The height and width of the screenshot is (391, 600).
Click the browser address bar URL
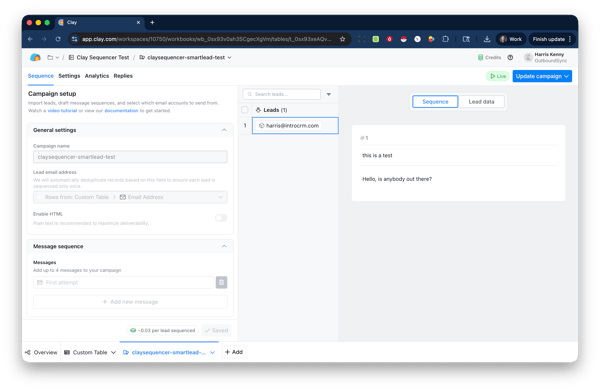(x=207, y=39)
